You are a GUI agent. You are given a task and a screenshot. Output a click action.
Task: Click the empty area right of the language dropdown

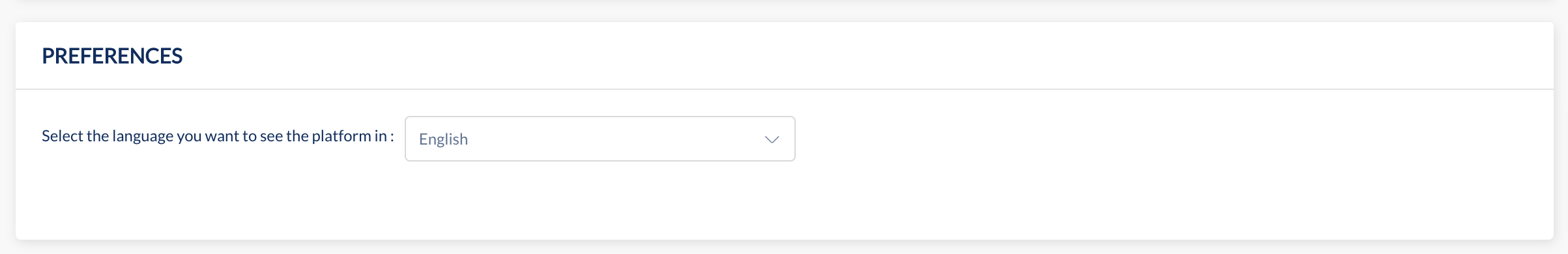(1173, 139)
